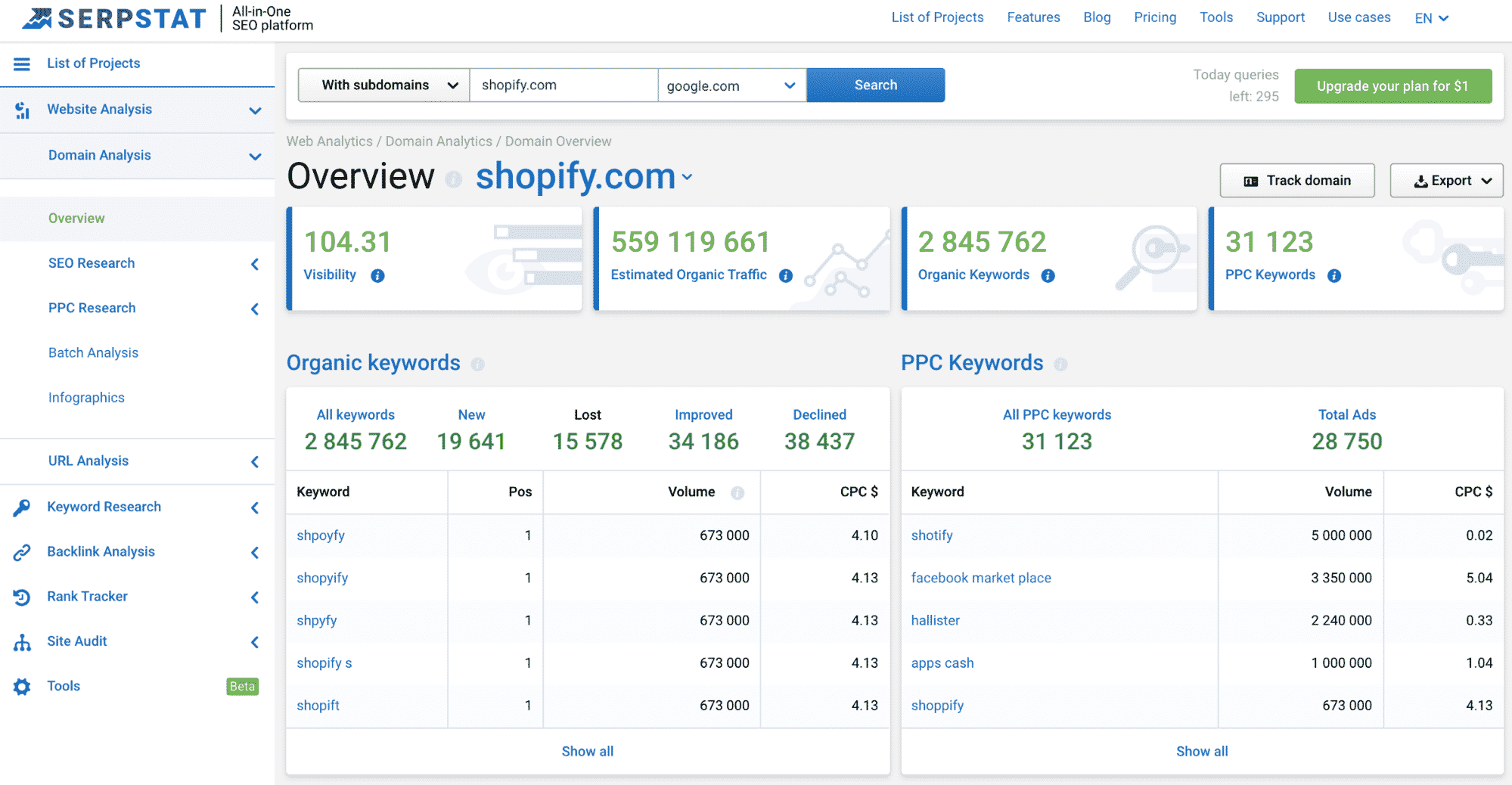The width and height of the screenshot is (1512, 785).
Task: Open the Export dropdown button
Action: (1445, 181)
